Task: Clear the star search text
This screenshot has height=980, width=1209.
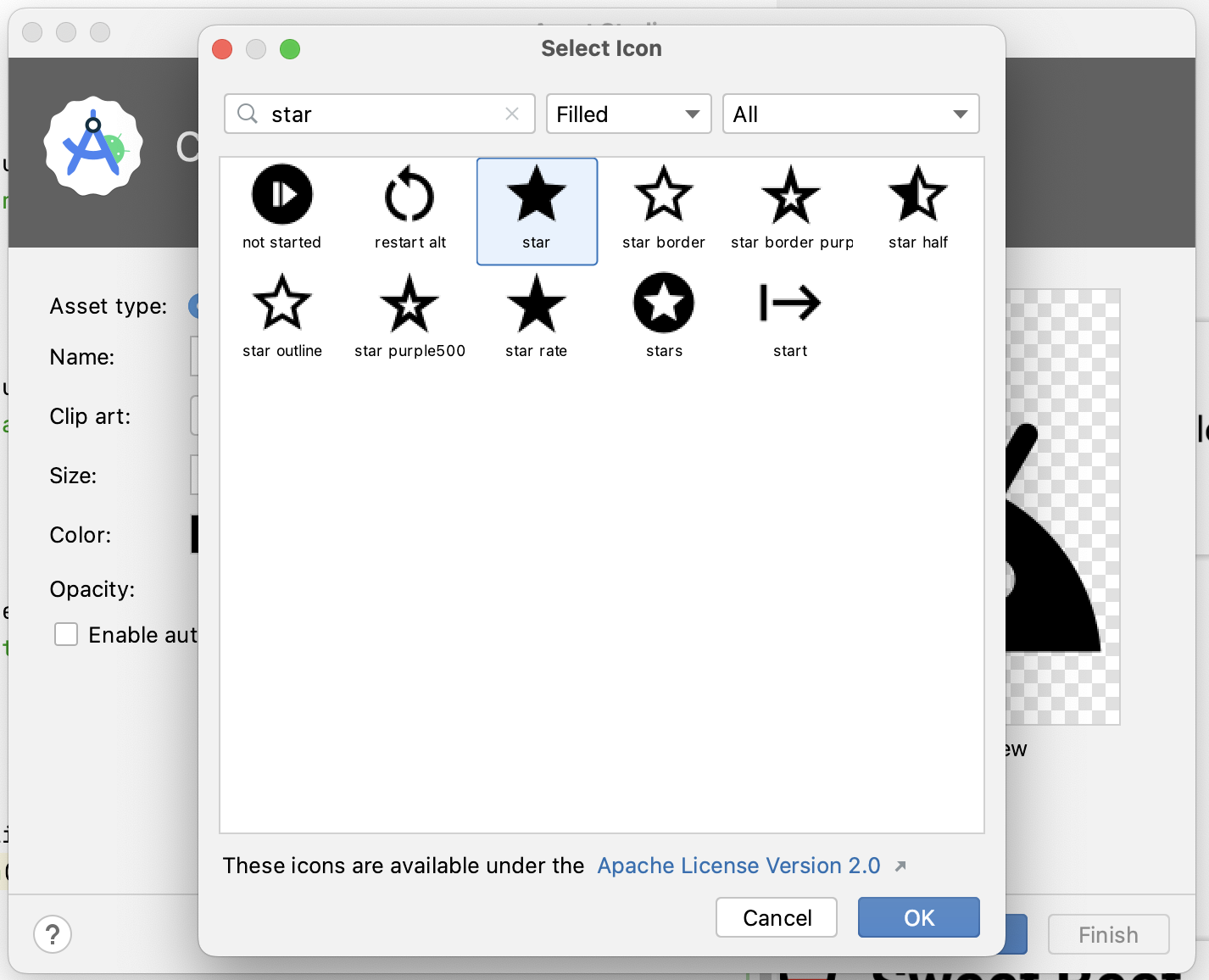Action: coord(512,114)
